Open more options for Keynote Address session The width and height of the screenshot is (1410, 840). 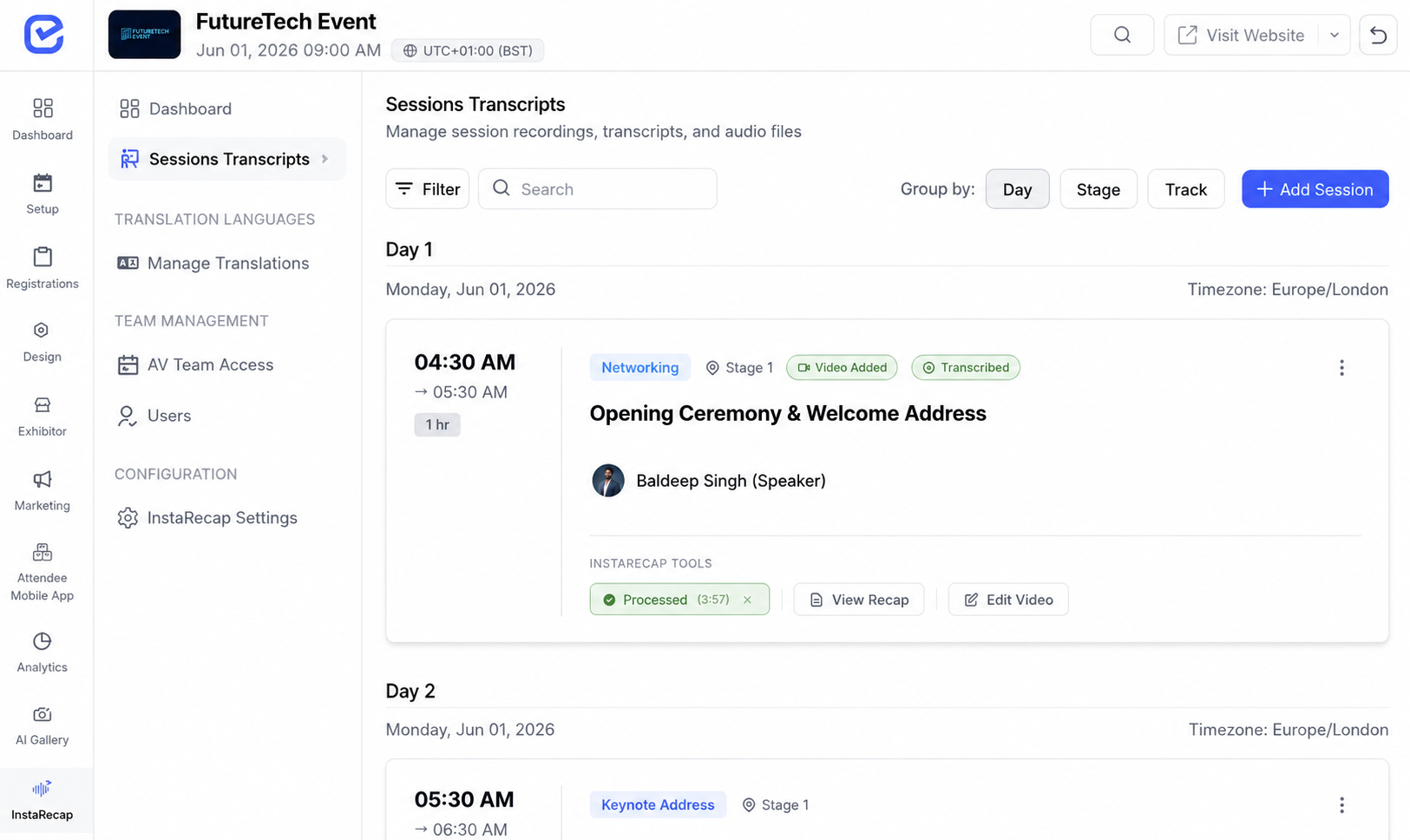point(1341,805)
